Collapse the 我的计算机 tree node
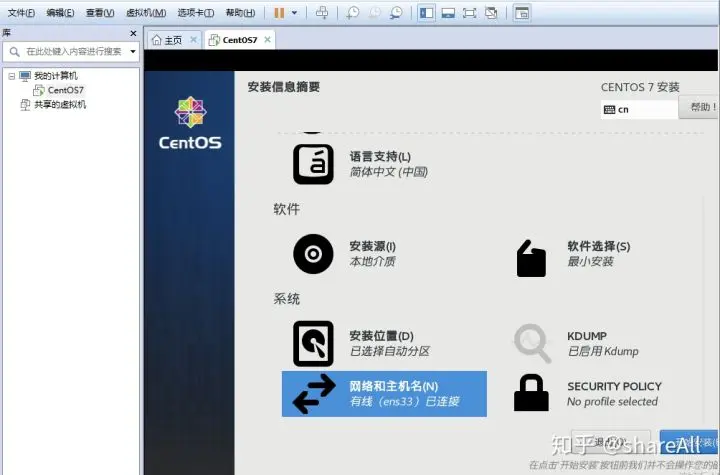 11,76
